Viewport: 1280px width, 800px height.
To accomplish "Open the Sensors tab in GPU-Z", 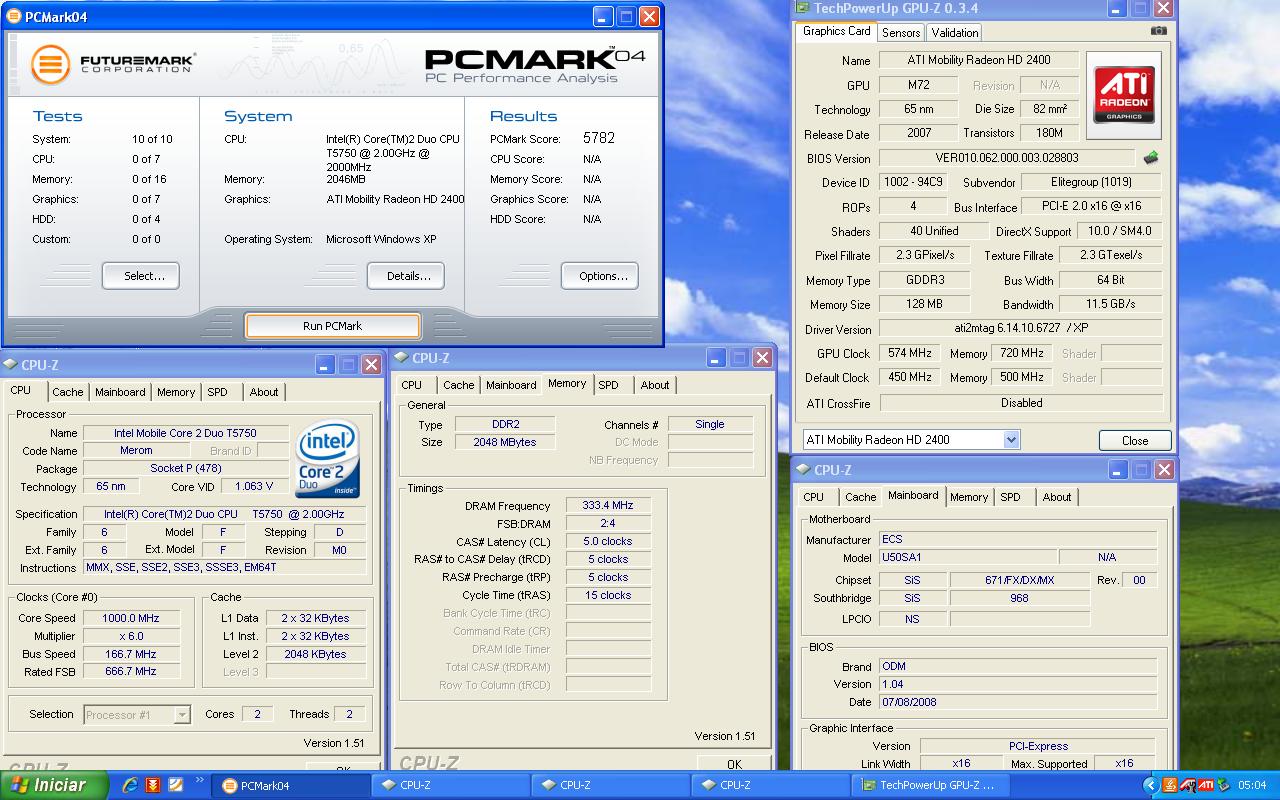I will tap(901, 32).
